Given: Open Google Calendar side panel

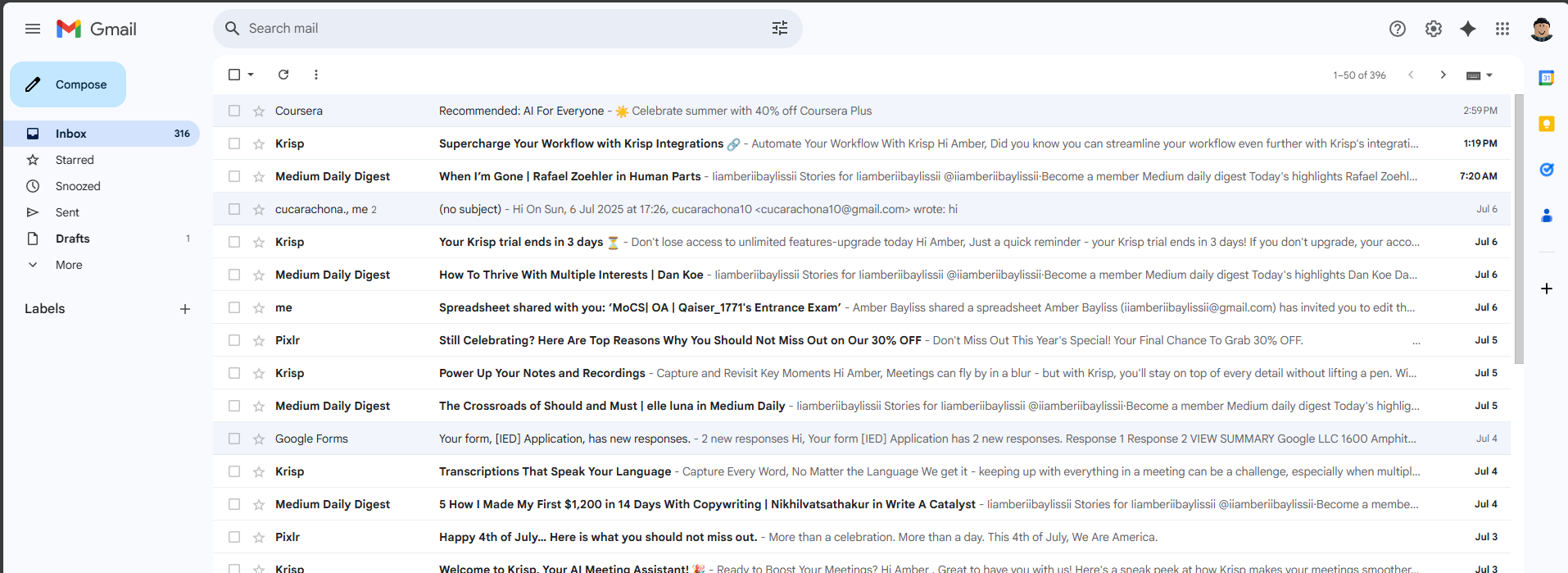Looking at the screenshot, I should click(x=1547, y=78).
